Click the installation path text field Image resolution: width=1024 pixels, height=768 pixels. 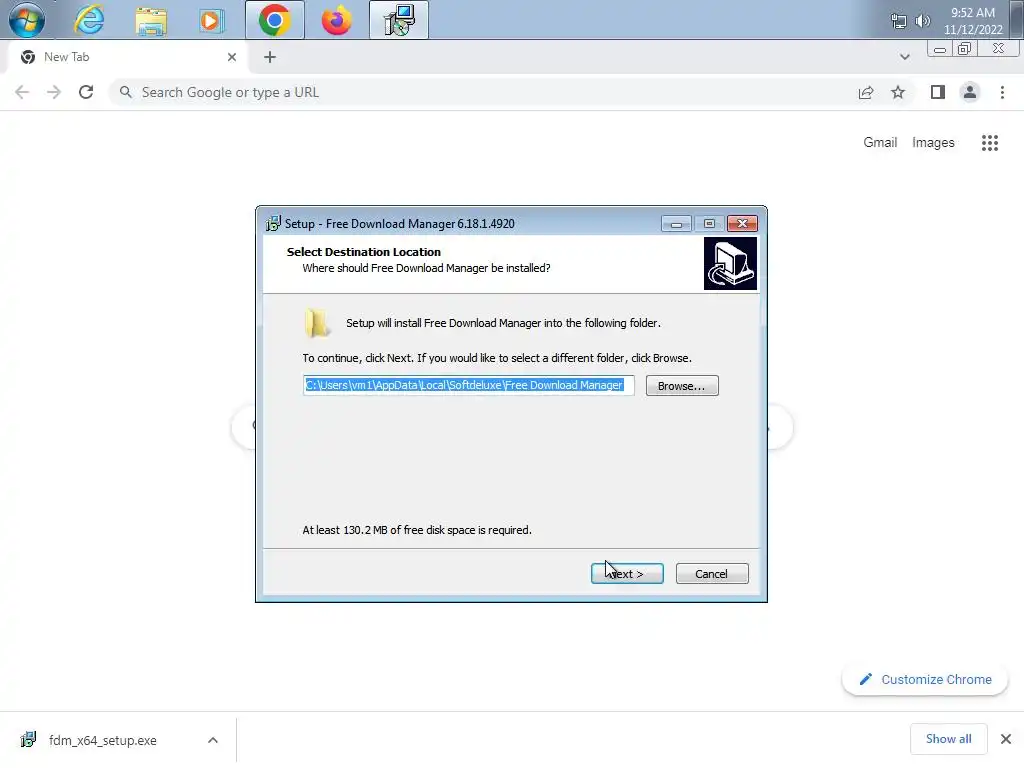(469, 385)
